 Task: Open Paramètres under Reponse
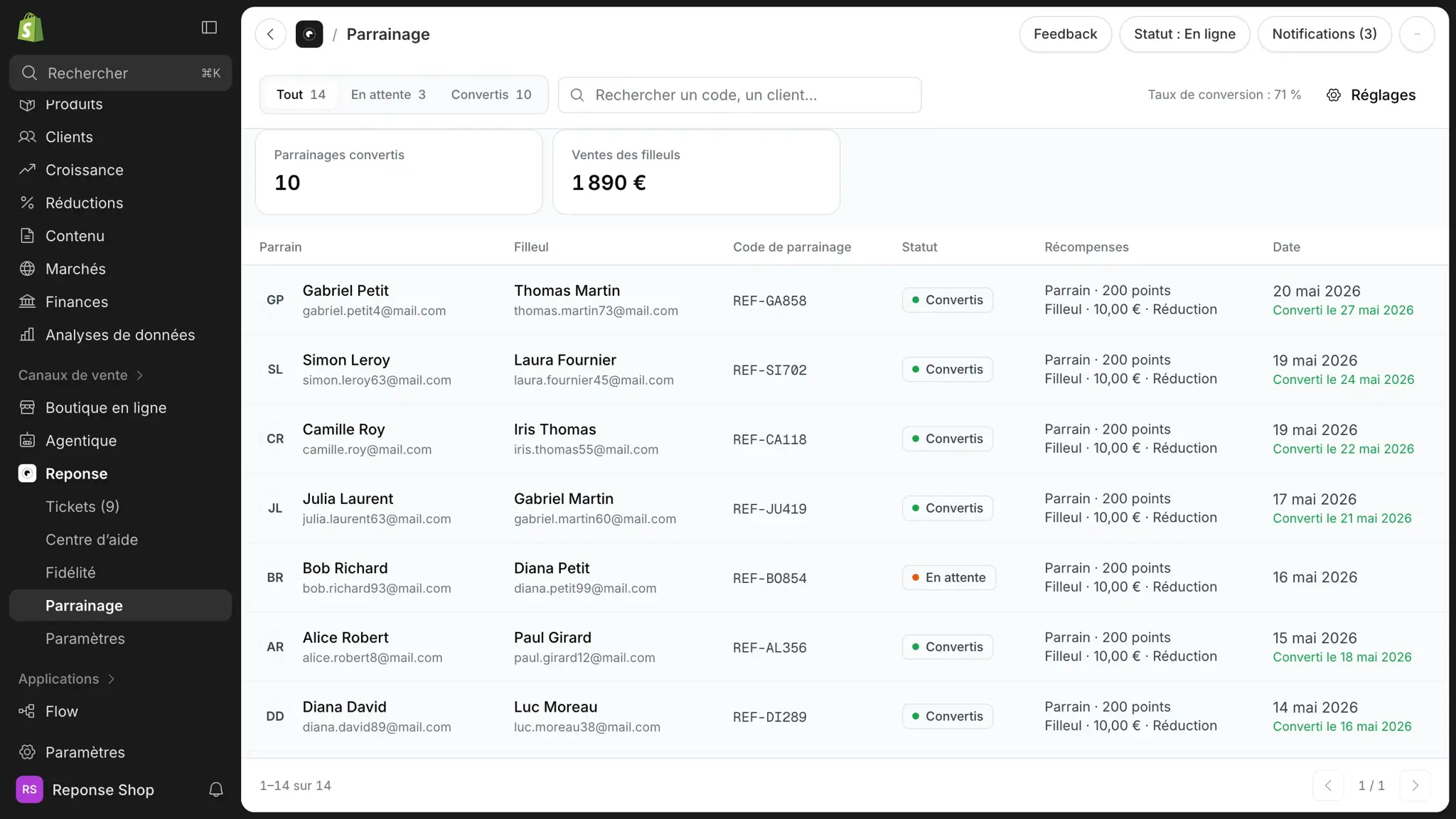click(120, 638)
